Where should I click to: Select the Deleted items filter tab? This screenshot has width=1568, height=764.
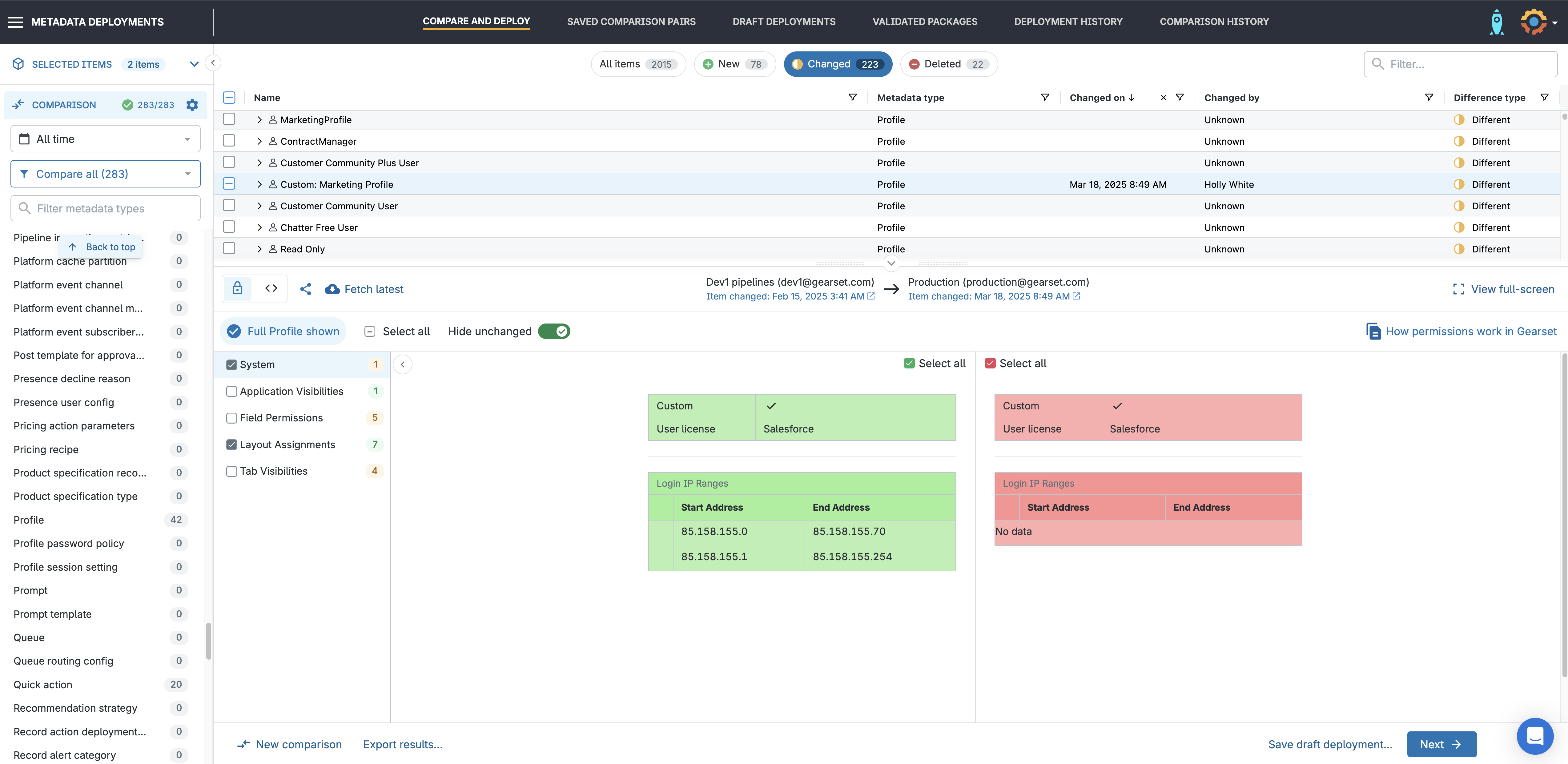(948, 64)
